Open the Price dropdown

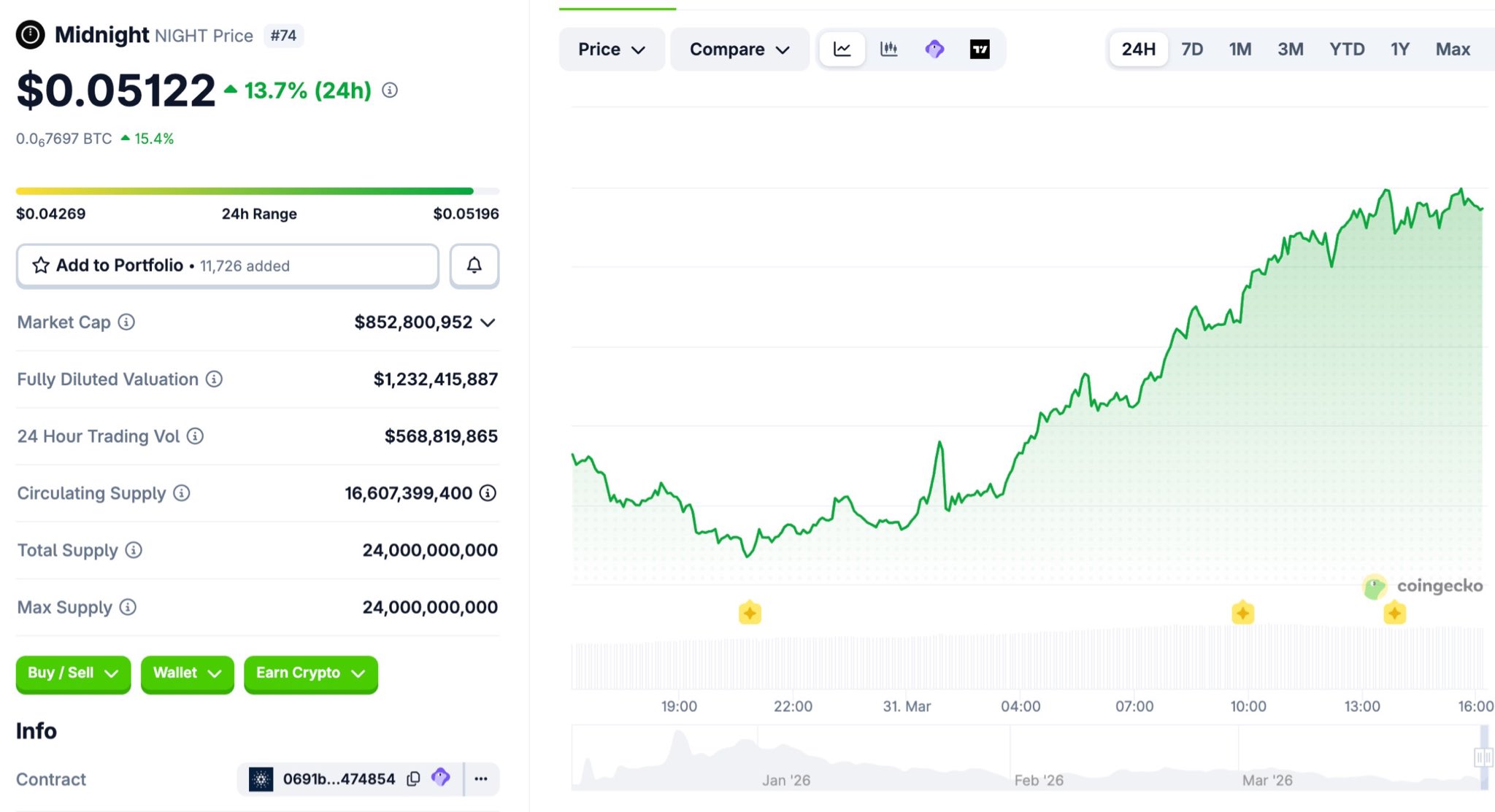point(611,49)
